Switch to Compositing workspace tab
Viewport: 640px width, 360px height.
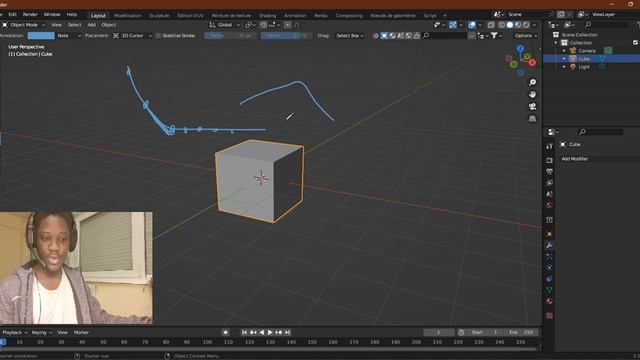coord(349,16)
